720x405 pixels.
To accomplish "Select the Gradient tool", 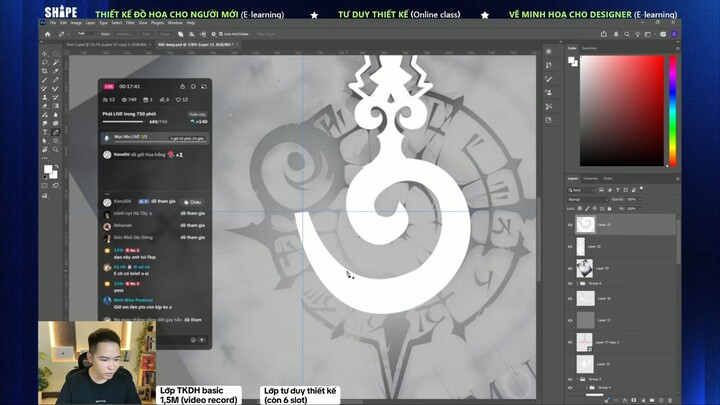I will (x=56, y=106).
